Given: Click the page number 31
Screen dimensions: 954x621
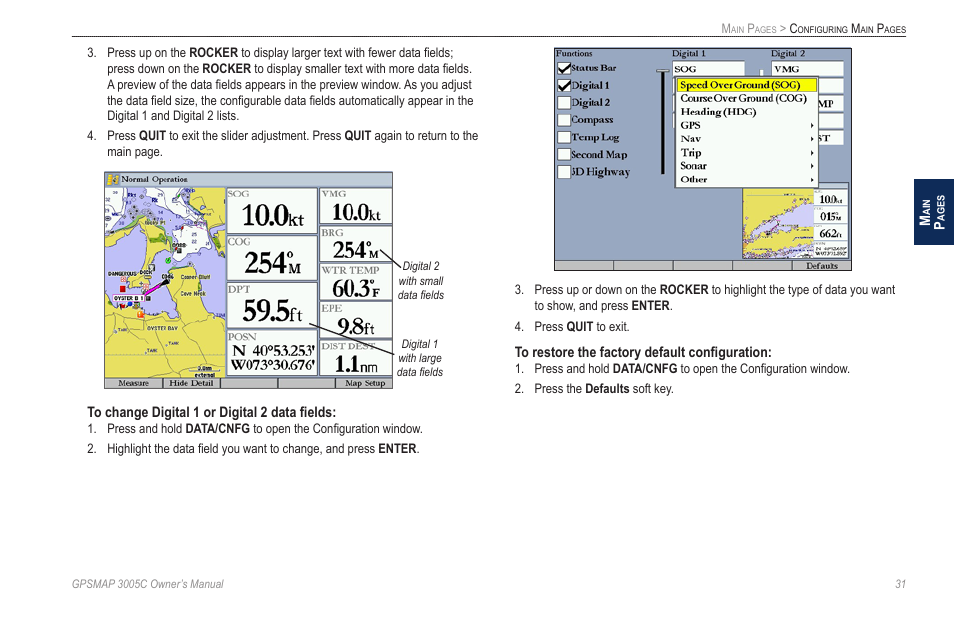Looking at the screenshot, I should click(x=900, y=584).
